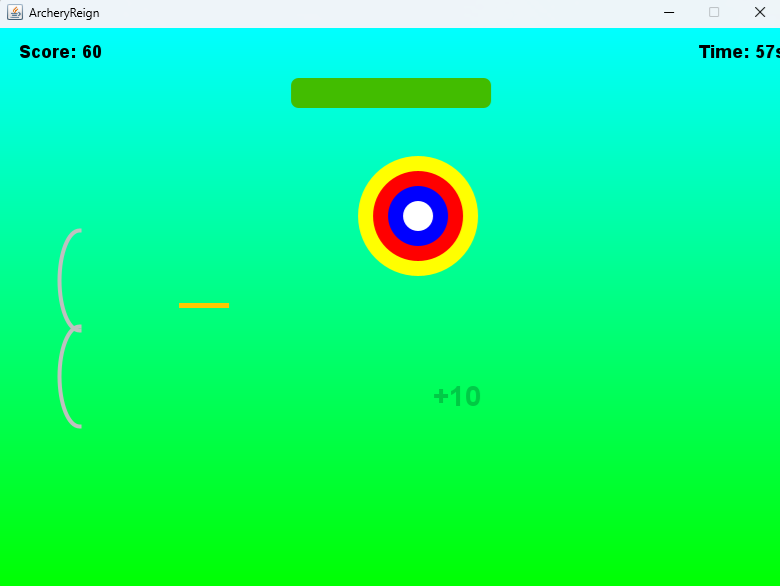Click the floating +10 points text
This screenshot has width=780, height=586.
click(x=457, y=397)
